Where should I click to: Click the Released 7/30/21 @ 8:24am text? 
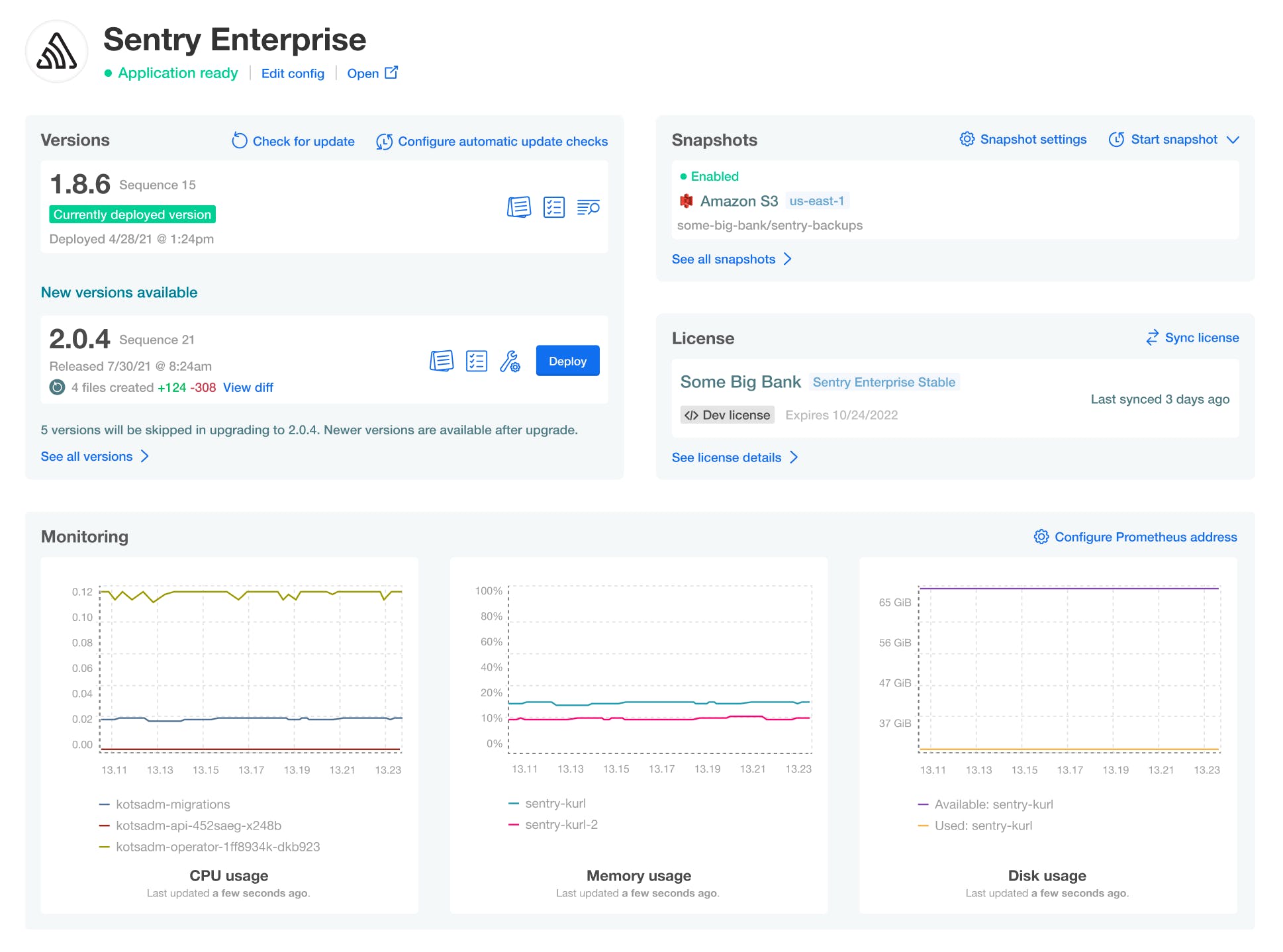point(130,366)
